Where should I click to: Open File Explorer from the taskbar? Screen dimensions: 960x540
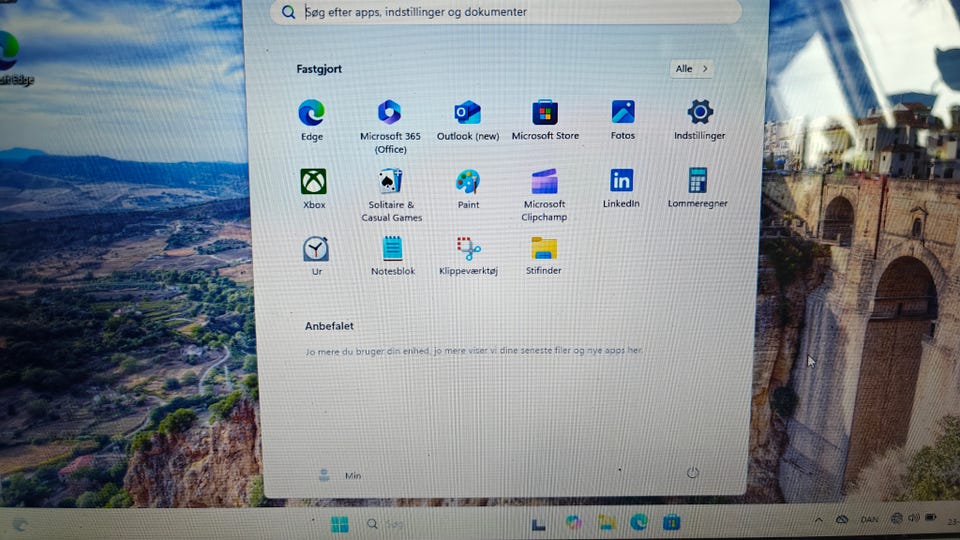tap(607, 522)
